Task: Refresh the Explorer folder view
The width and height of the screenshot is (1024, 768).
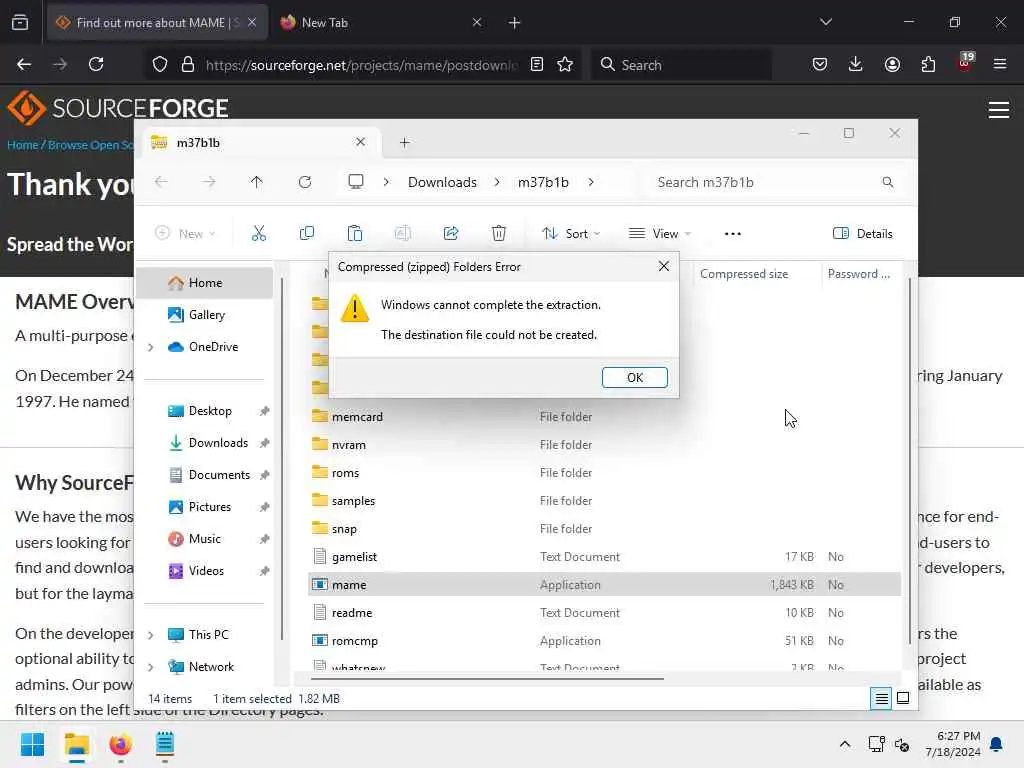Action: pos(304,182)
